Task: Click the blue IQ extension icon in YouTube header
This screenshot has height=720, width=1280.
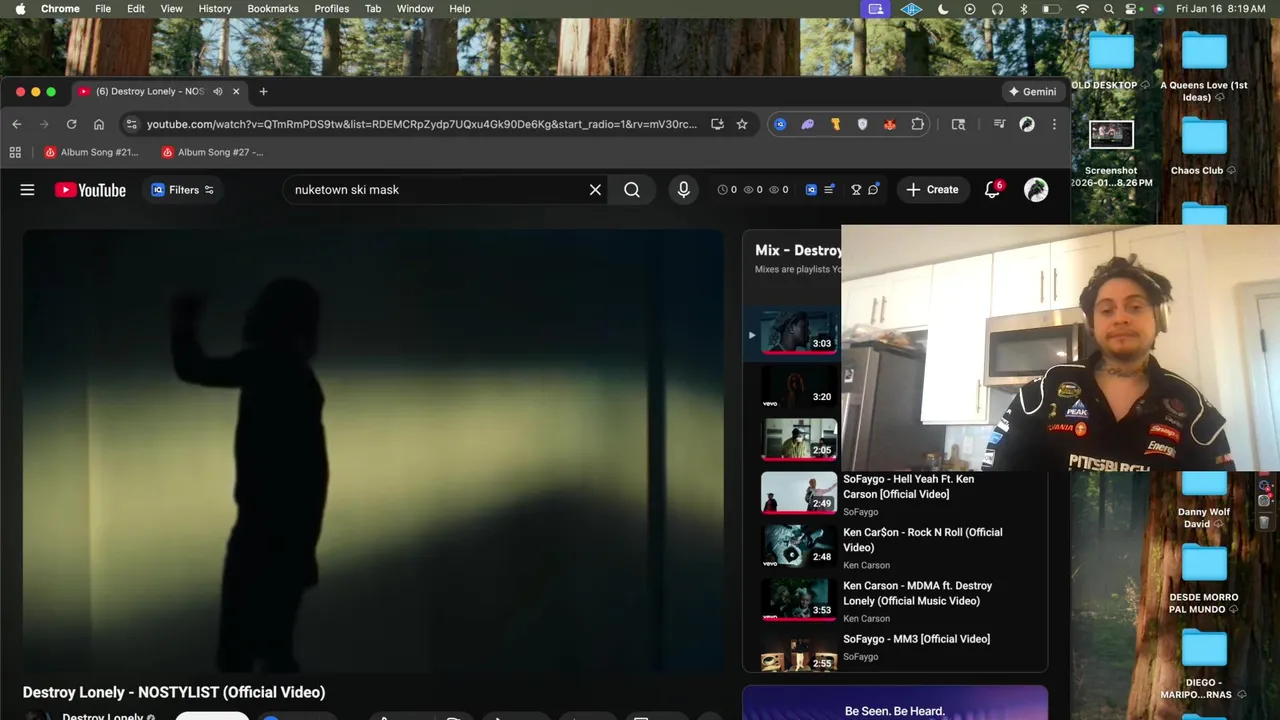Action: click(811, 190)
